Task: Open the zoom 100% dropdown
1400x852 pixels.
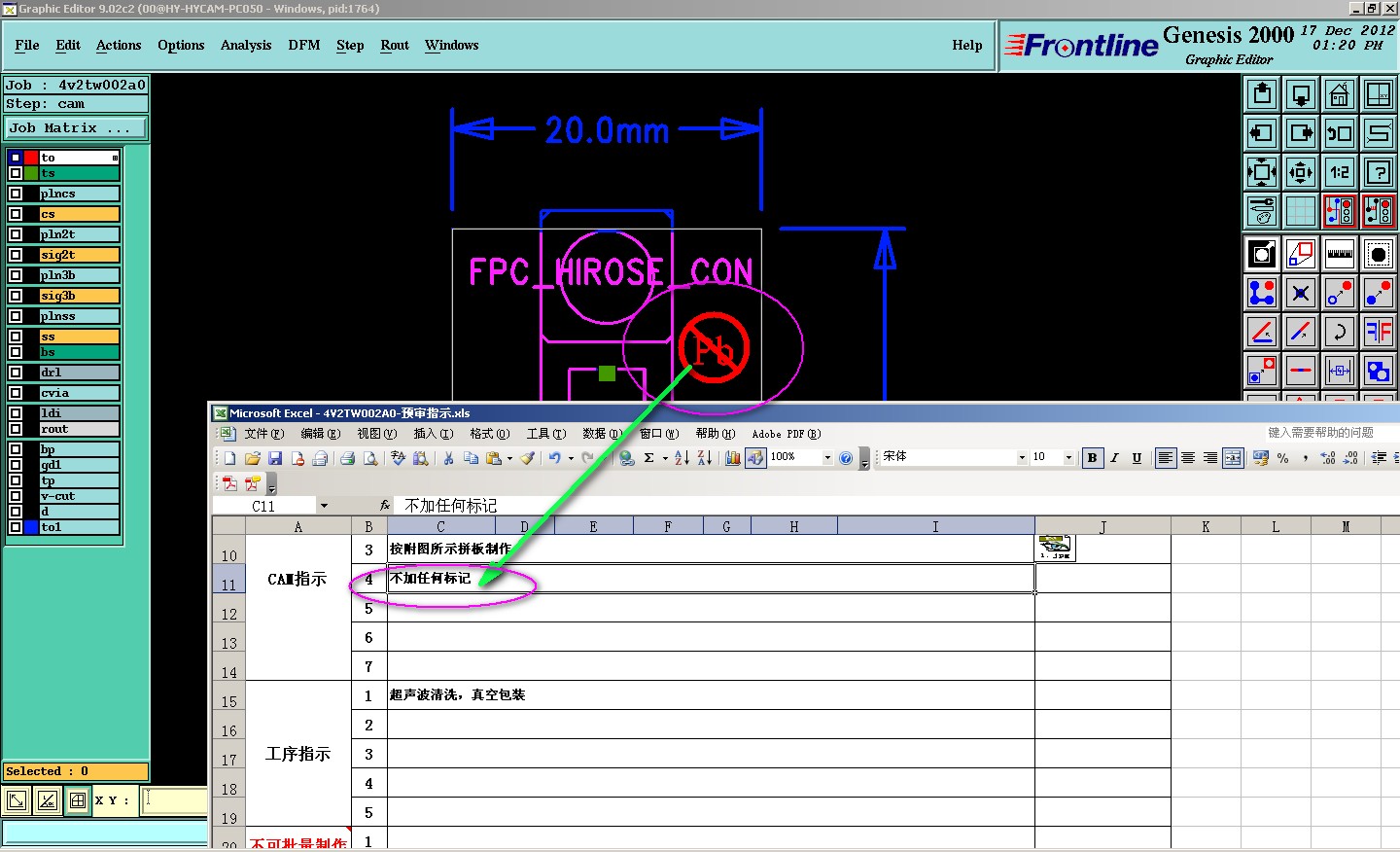Action: click(827, 457)
